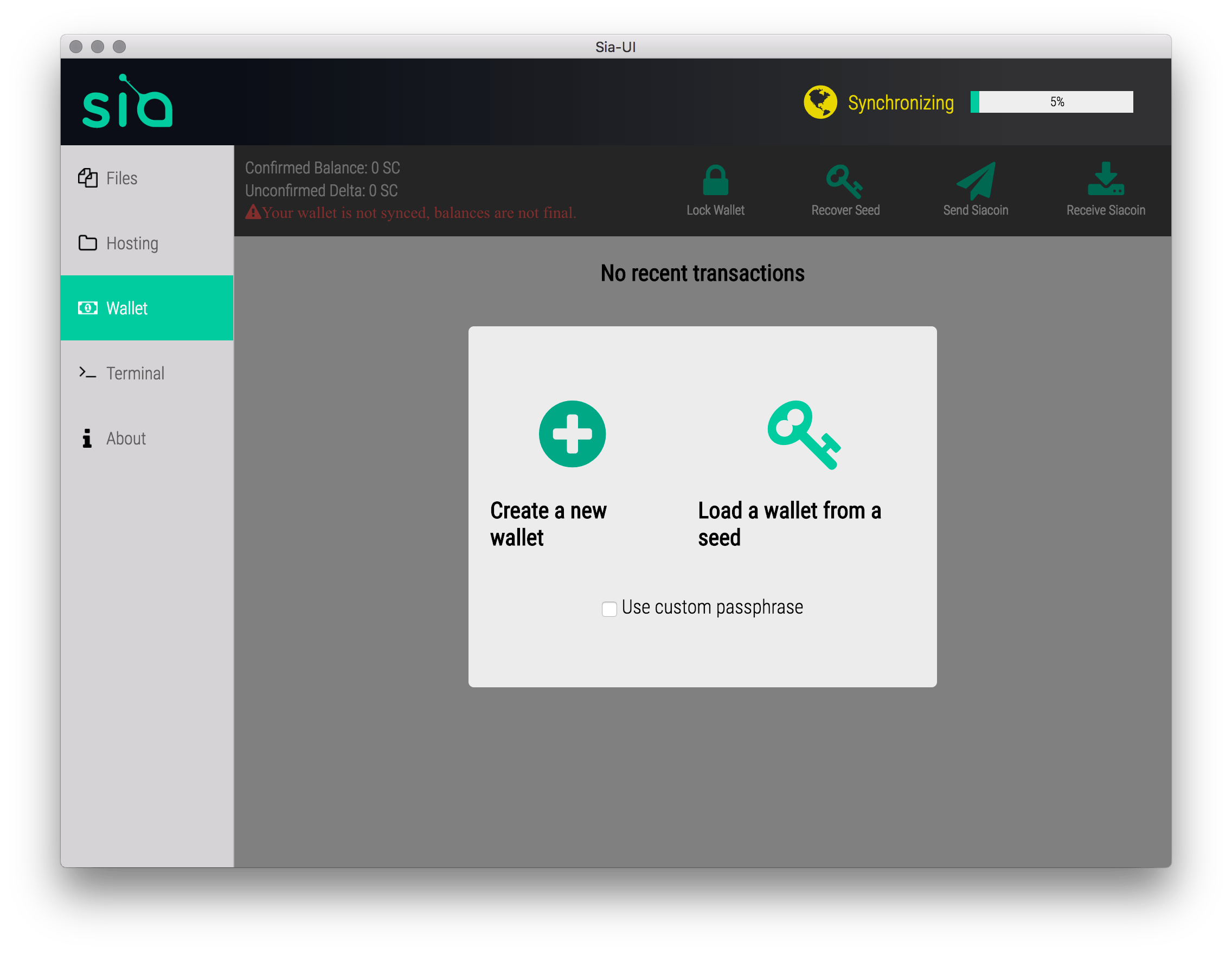
Task: Click the Recover Seed key icon
Action: (x=844, y=181)
